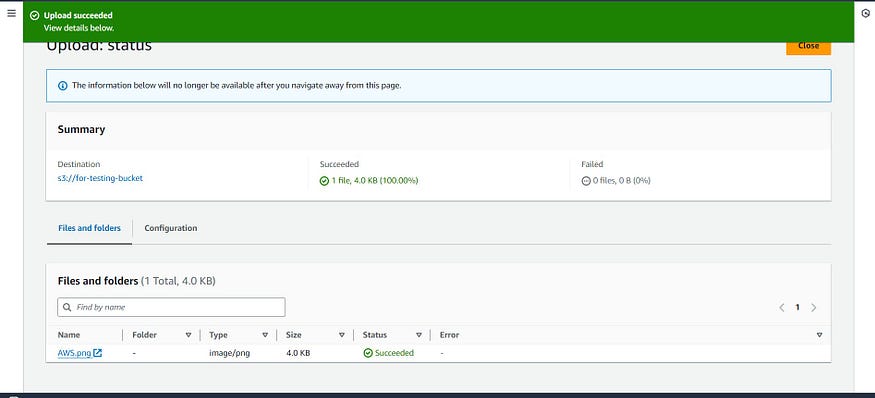Click the green check icon beside Upload succeeded
Image resolution: width=875 pixels, height=398 pixels.
pos(35,16)
